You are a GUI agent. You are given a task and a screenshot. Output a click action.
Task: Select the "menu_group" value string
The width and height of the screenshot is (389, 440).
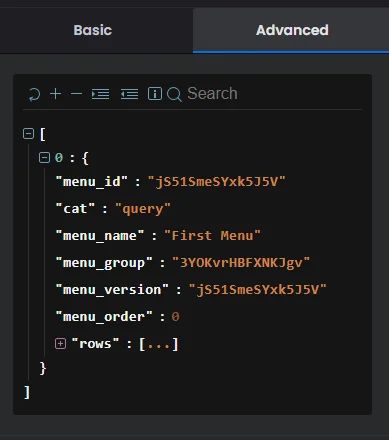(241, 263)
